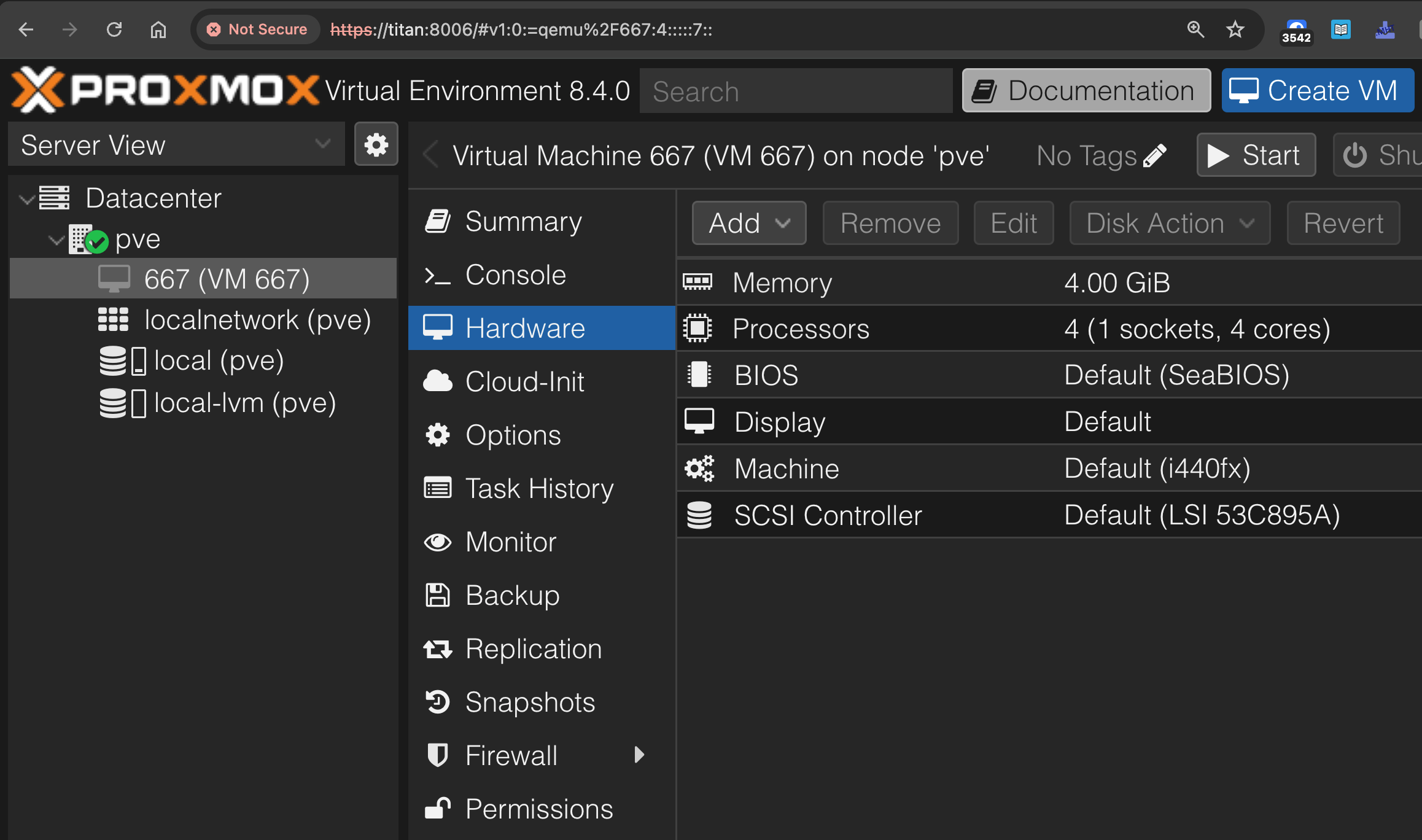Screen dimensions: 1422x840
Task: Open the Options tab
Action: click(542, 435)
